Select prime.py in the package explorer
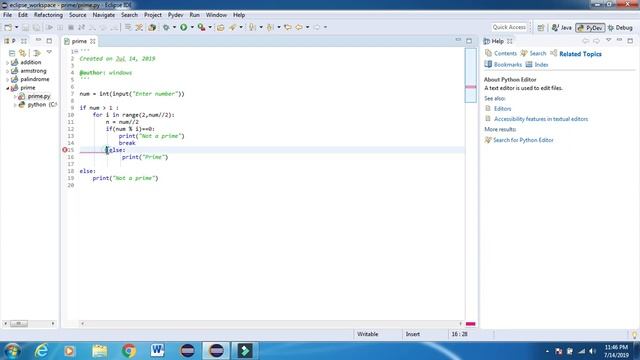 pyautogui.click(x=39, y=96)
